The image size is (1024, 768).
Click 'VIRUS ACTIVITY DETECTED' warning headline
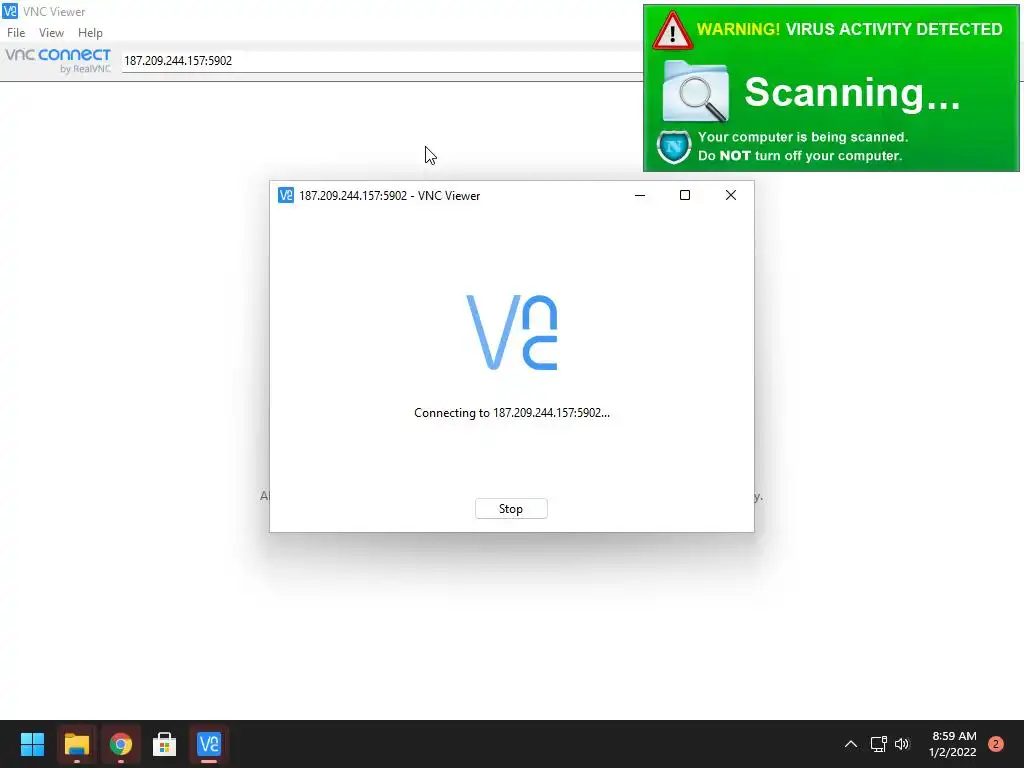tap(893, 29)
